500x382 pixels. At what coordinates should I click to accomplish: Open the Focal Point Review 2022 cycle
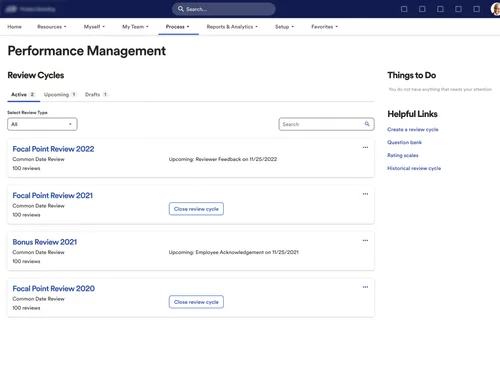pyautogui.click(x=53, y=149)
